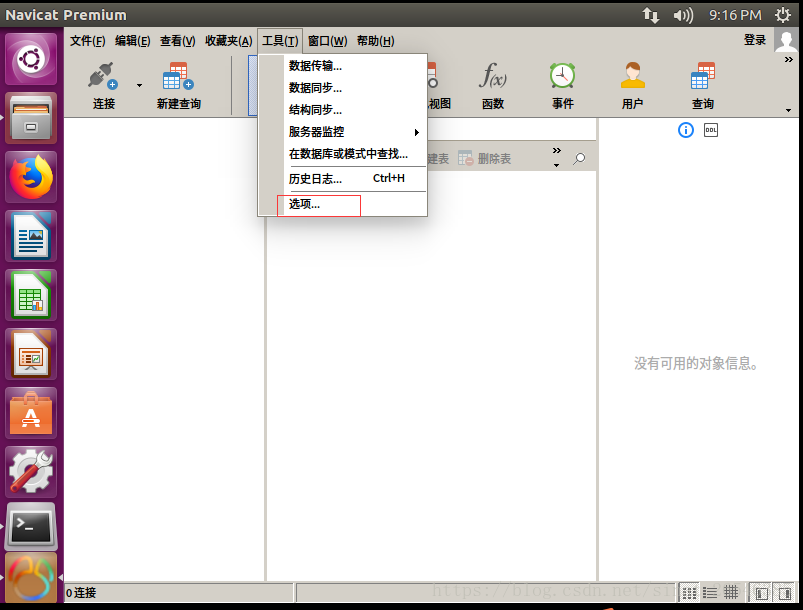Click the 0连接 status bar text
This screenshot has width=803, height=610.
coord(81,593)
